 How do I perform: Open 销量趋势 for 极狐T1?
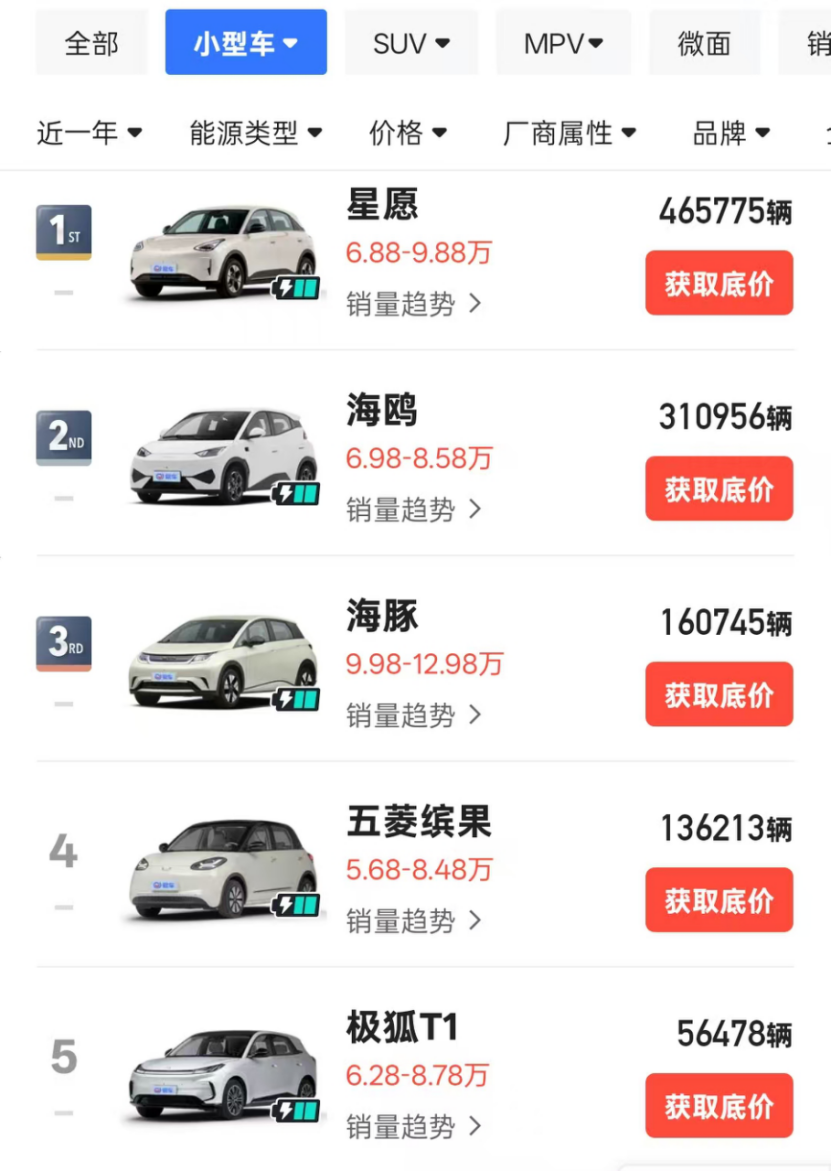coord(414,1126)
